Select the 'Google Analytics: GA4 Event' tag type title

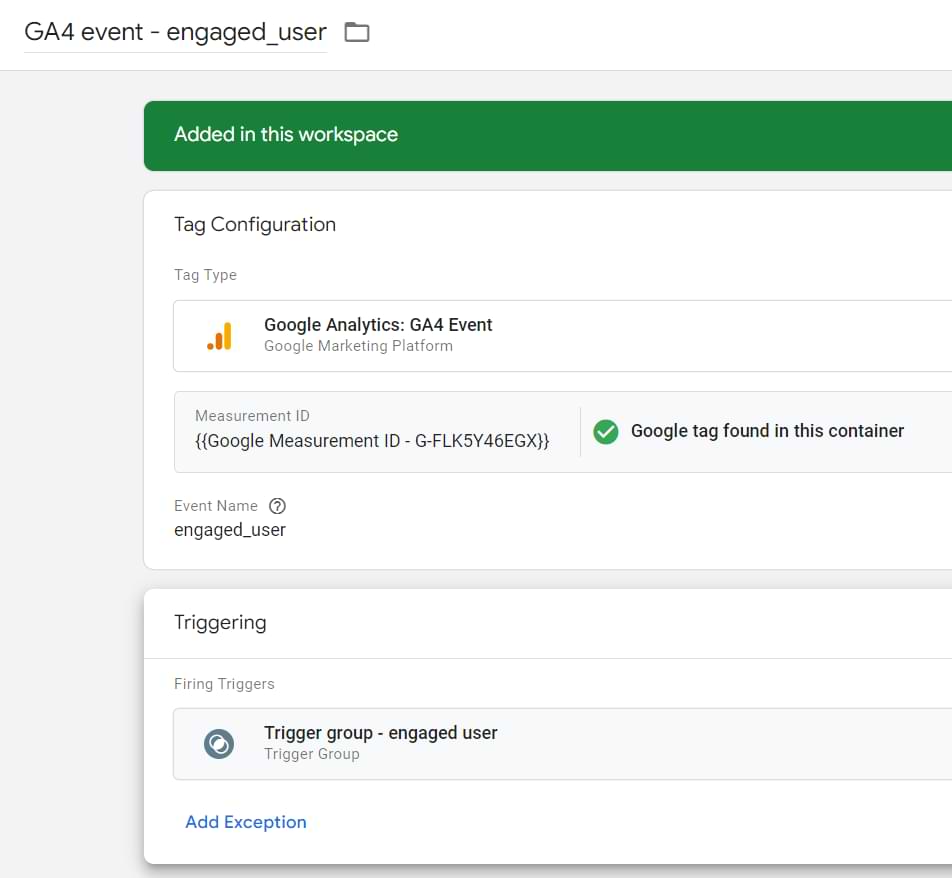(x=378, y=325)
